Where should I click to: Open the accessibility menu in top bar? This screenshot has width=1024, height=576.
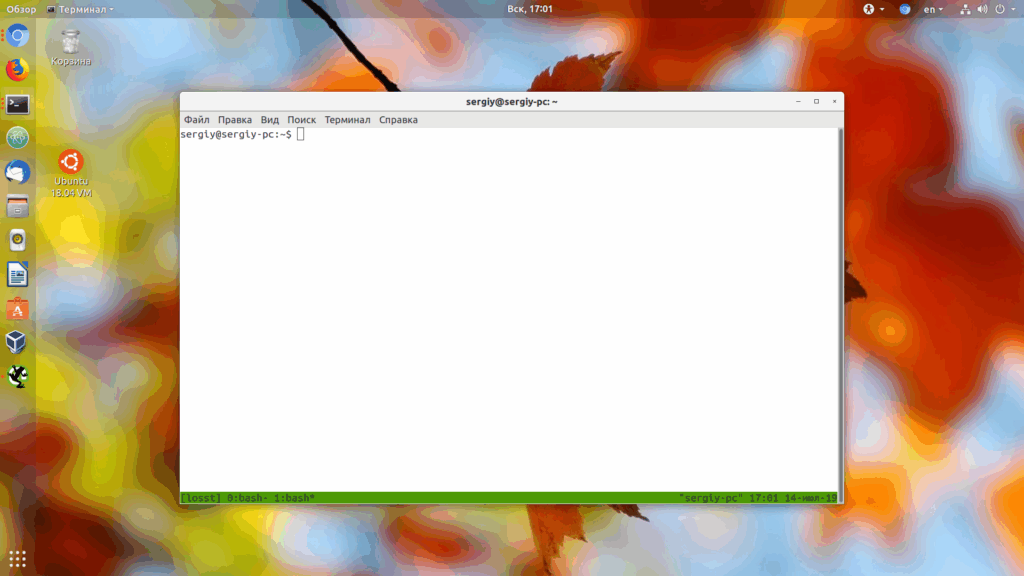[873, 9]
